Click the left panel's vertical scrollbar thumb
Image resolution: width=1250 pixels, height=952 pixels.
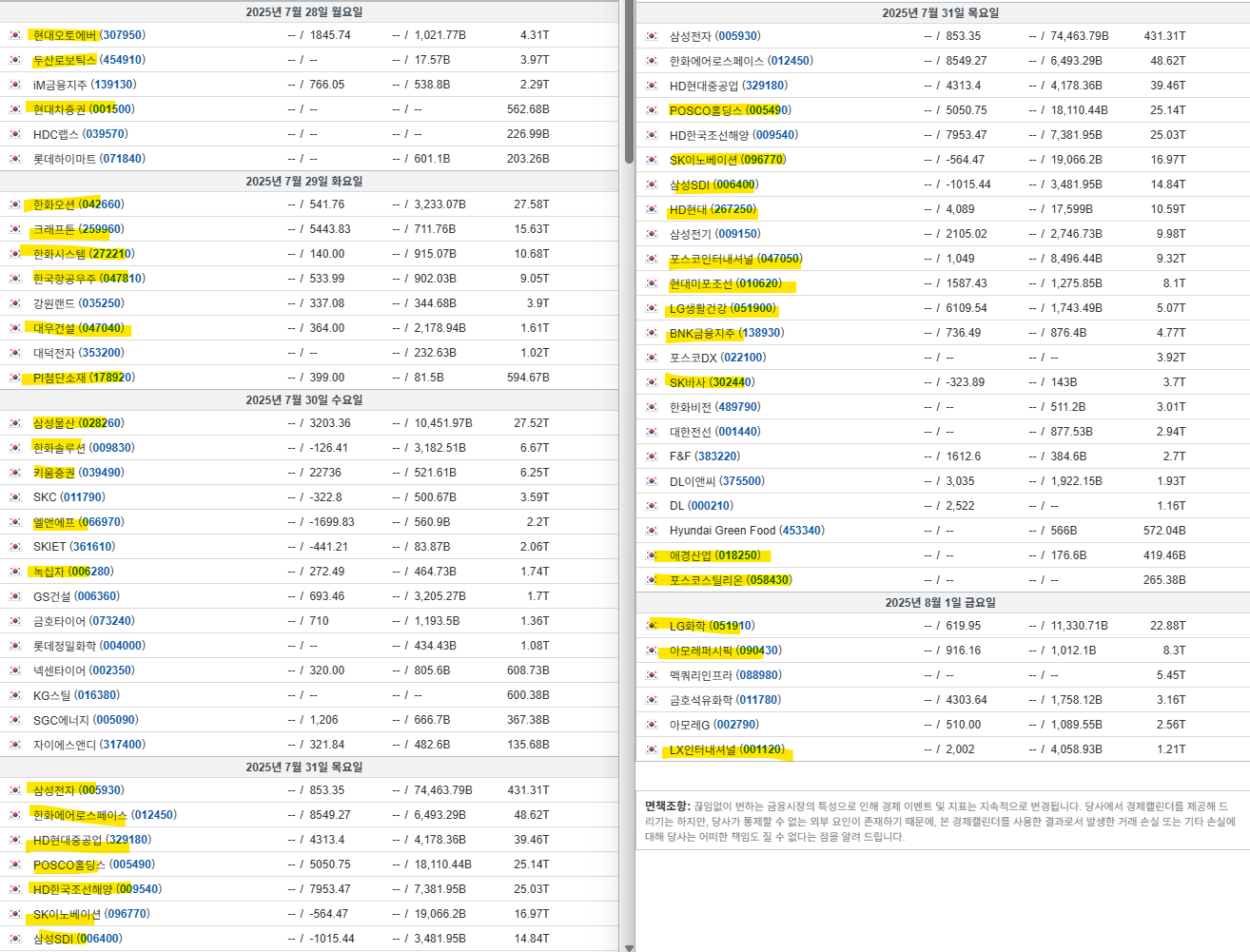point(628,82)
